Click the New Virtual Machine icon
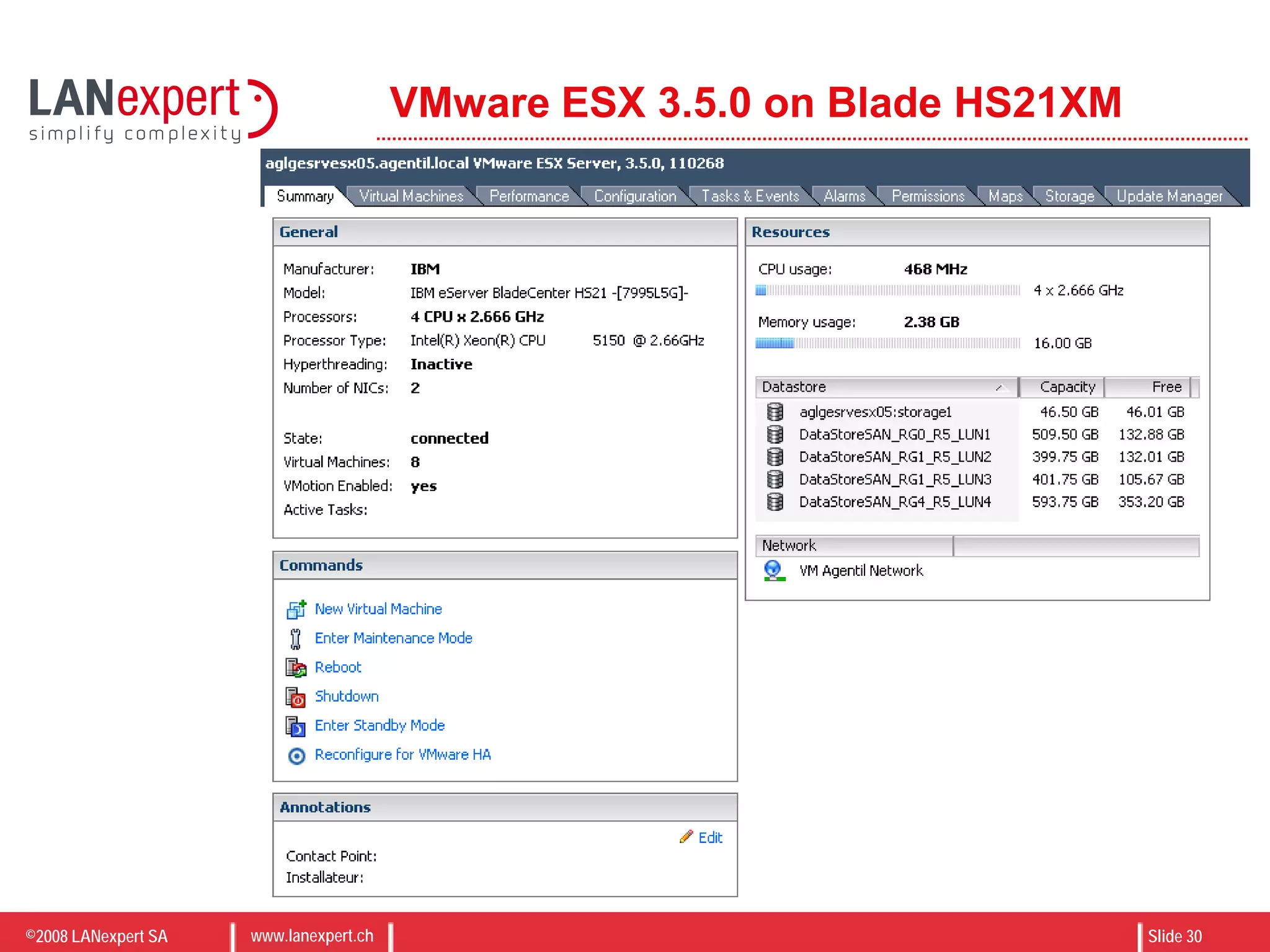 [296, 609]
